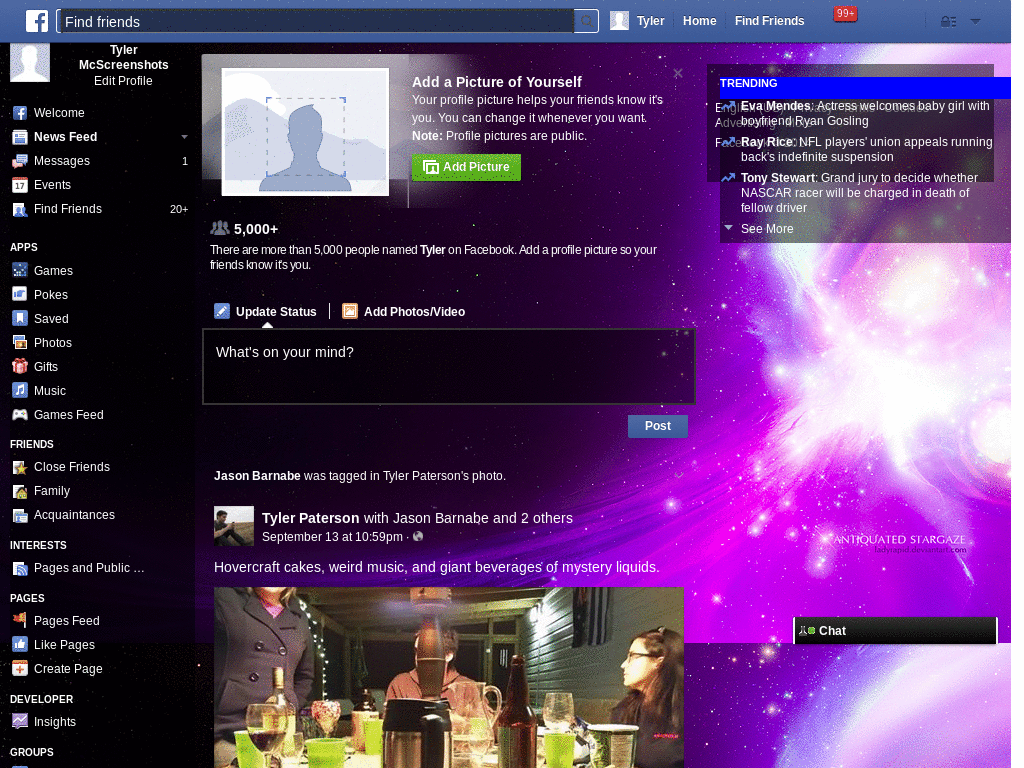Click the search magnifier icon
Viewport: 1024px width, 768px height.
tap(586, 21)
